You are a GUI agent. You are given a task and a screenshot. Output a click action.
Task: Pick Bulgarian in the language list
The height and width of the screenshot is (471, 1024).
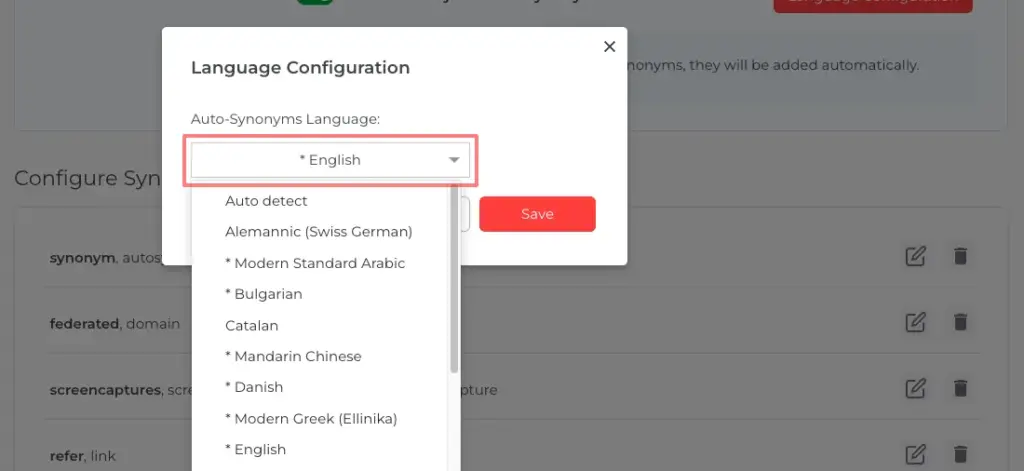click(x=263, y=294)
